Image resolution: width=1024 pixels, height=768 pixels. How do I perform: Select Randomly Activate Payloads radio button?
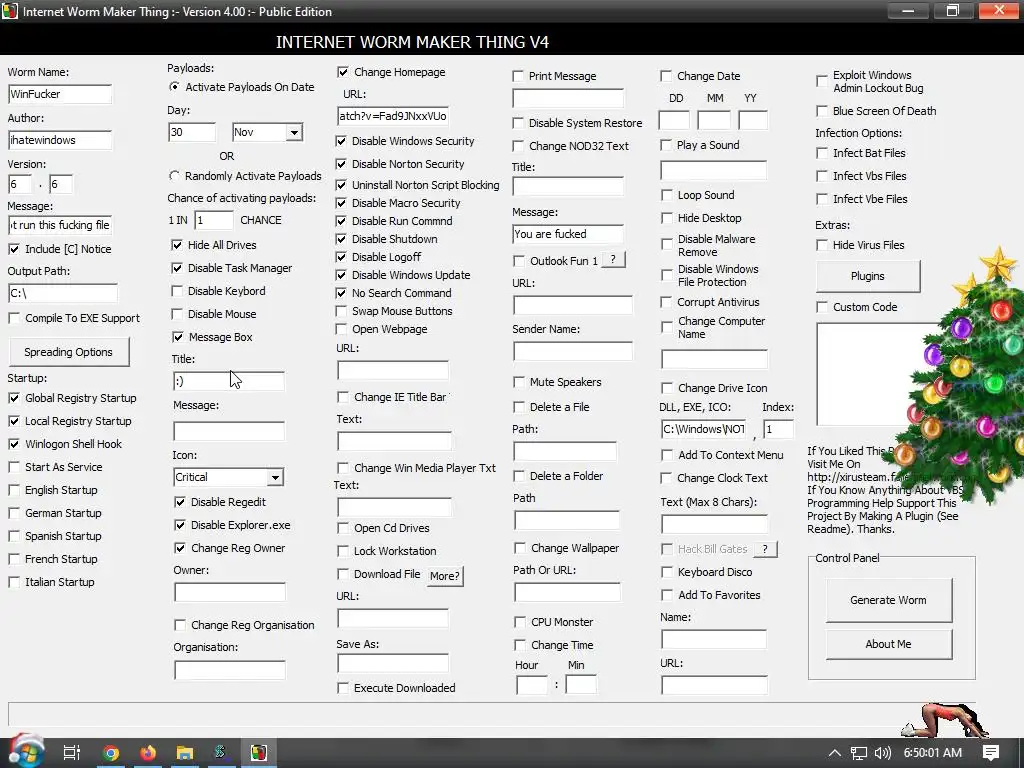pyautogui.click(x=174, y=176)
